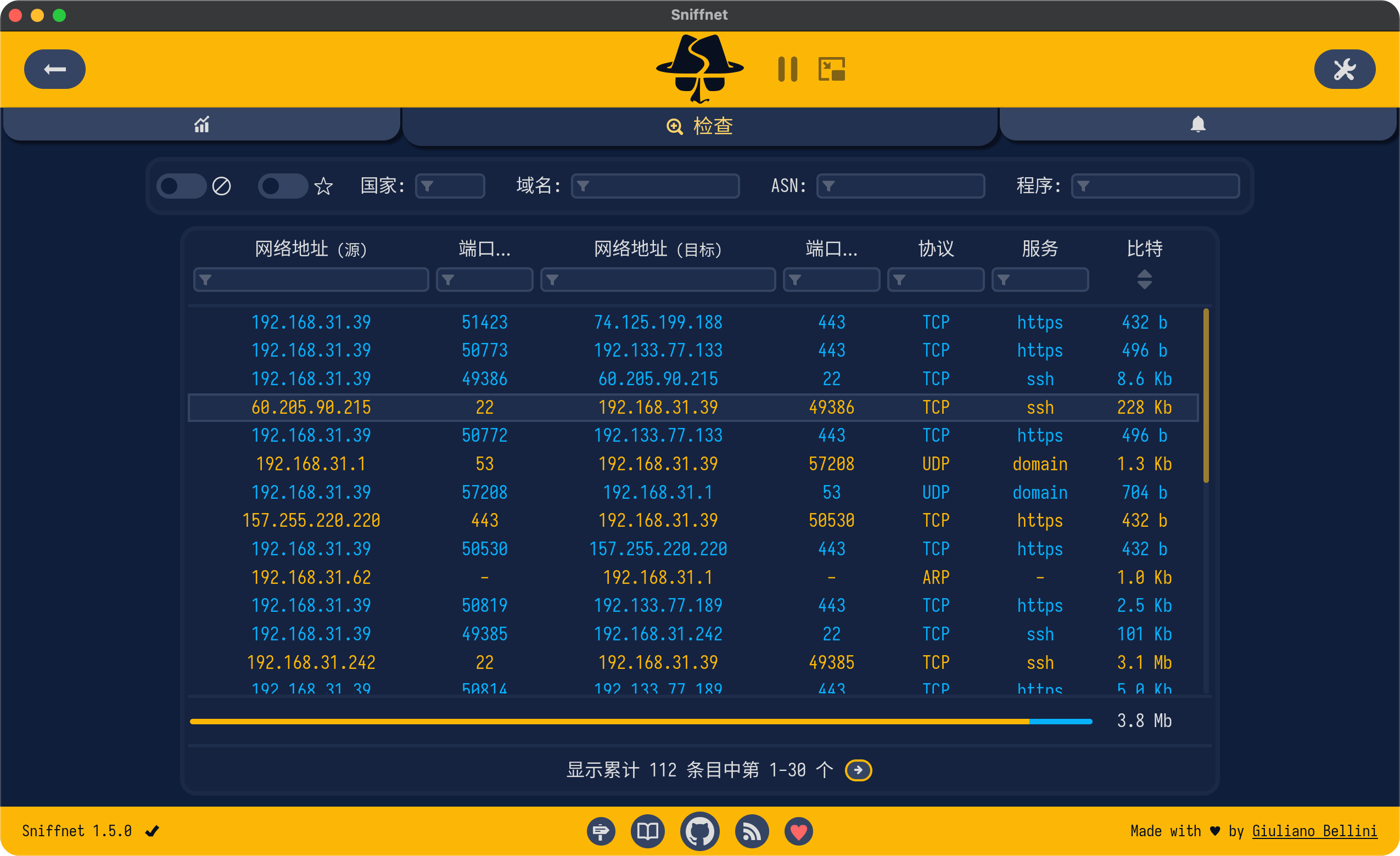The image size is (1400, 856).
Task: Click the 网络地址 (目标) column header
Action: 658,249
